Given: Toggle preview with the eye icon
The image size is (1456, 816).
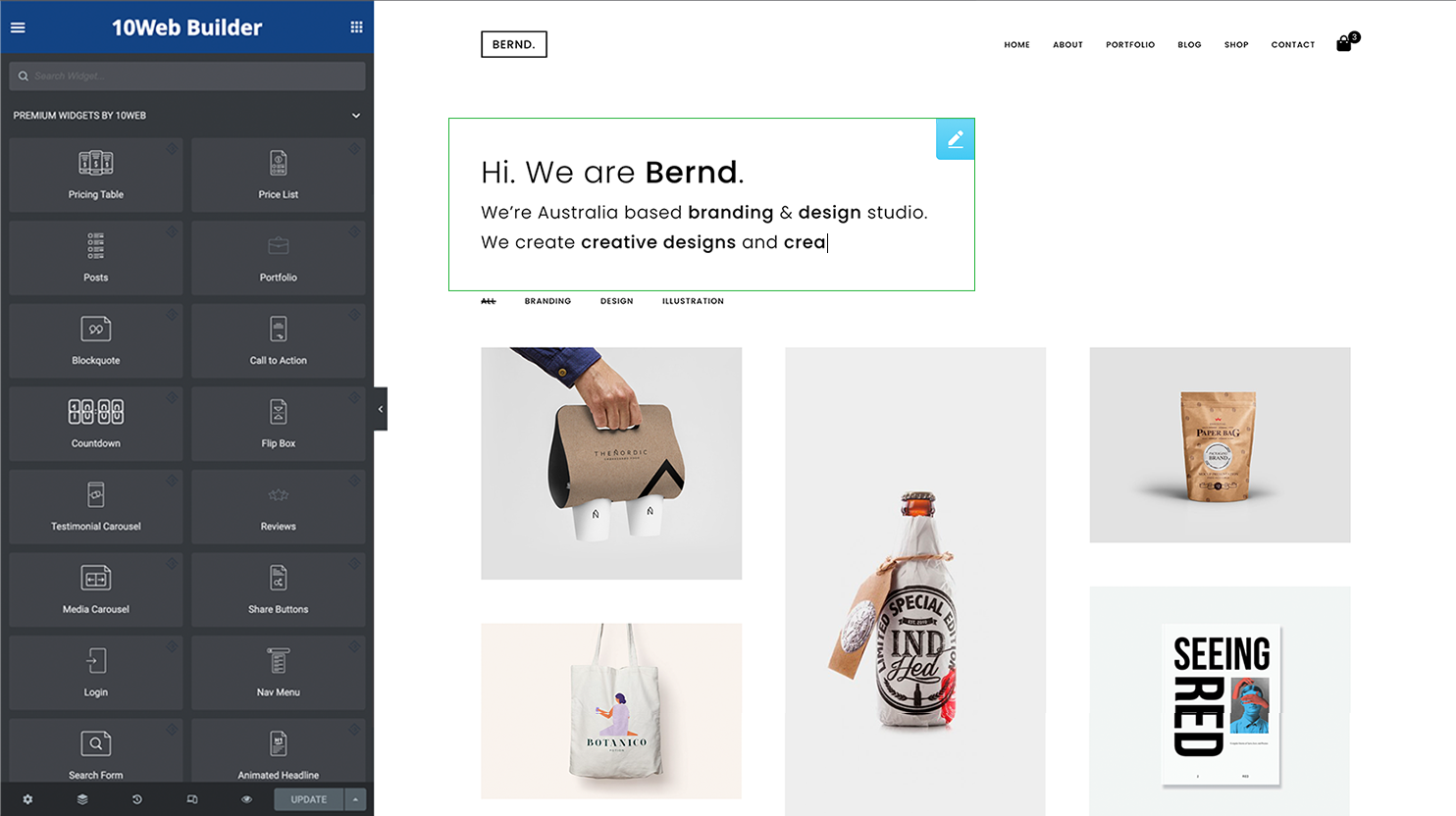Looking at the screenshot, I should point(246,799).
